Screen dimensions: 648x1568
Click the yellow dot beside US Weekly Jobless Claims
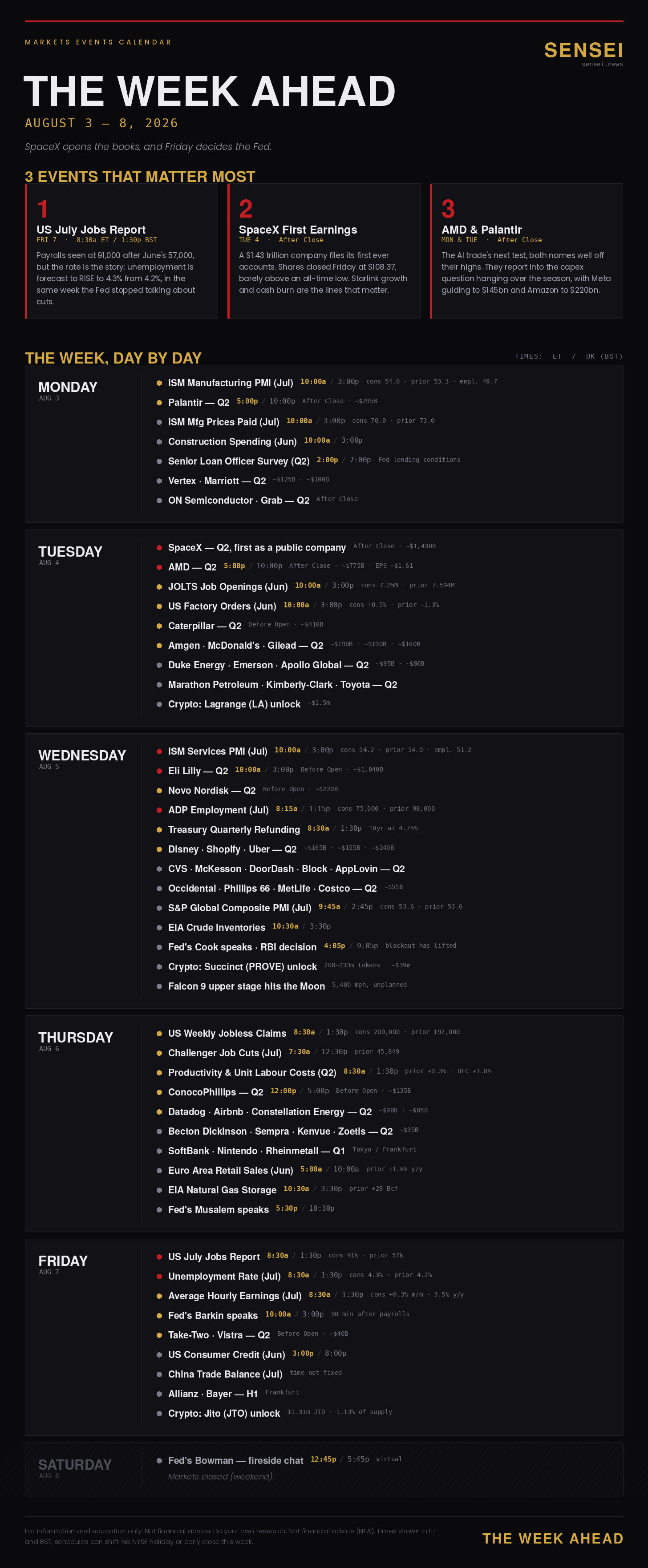pos(159,1033)
